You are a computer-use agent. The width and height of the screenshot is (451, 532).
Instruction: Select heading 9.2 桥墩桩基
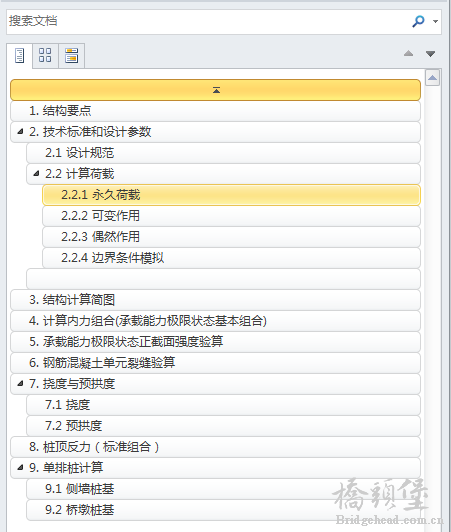pyautogui.click(x=223, y=510)
